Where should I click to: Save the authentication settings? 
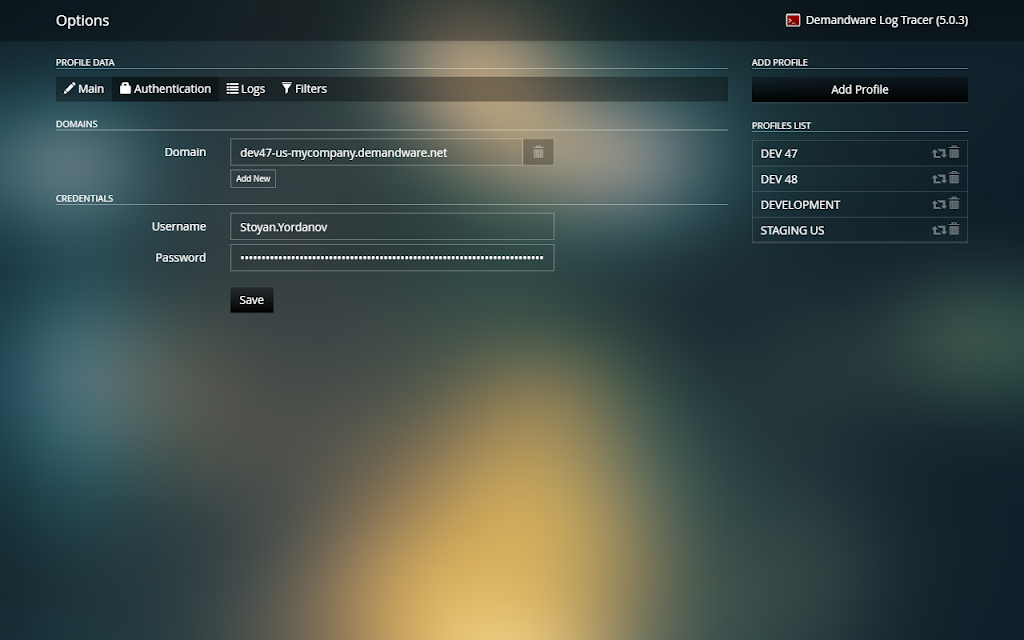pyautogui.click(x=251, y=300)
